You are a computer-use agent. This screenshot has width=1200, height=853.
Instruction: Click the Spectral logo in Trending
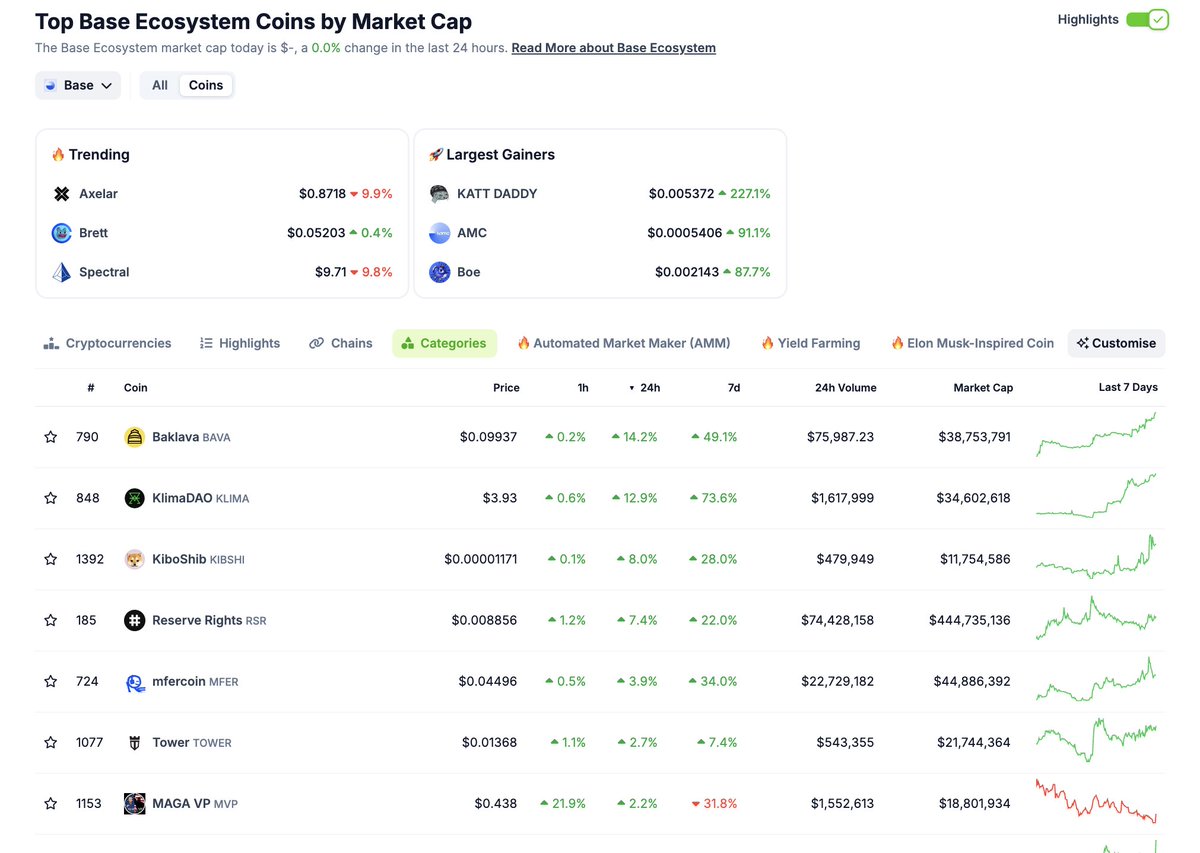[62, 272]
